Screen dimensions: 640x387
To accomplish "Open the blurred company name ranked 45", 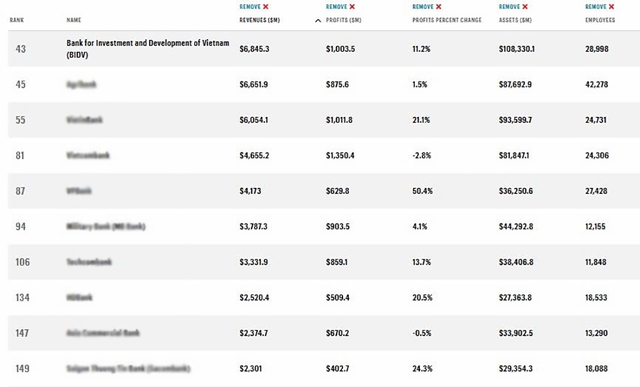I will 81,85.
